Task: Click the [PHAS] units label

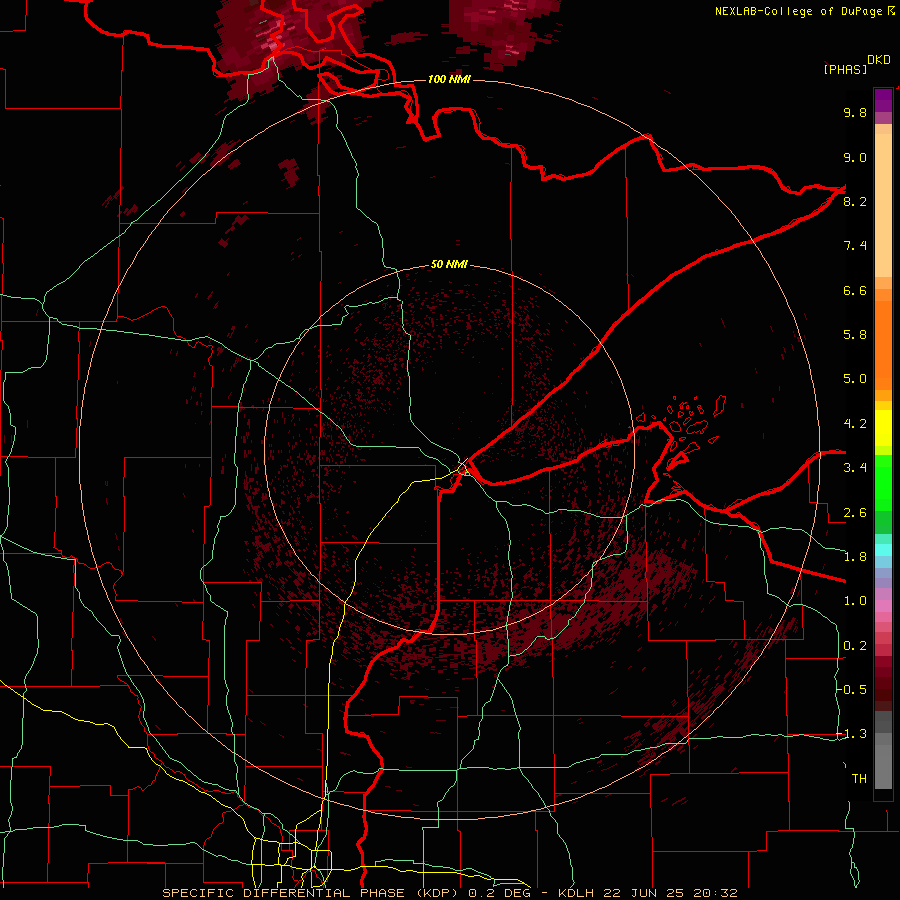Action: (x=845, y=69)
